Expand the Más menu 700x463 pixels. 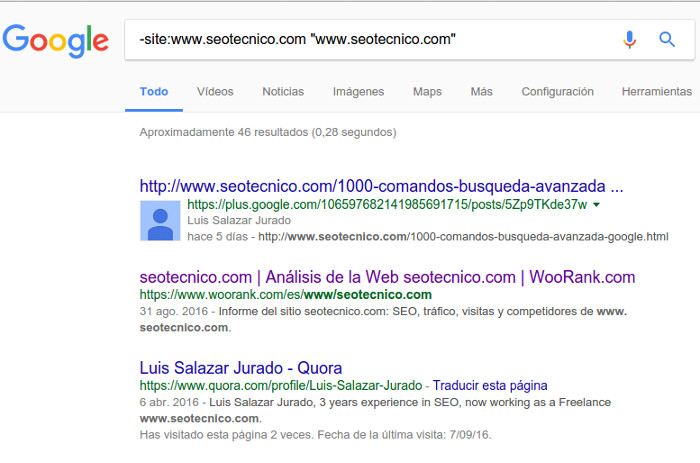(x=481, y=92)
